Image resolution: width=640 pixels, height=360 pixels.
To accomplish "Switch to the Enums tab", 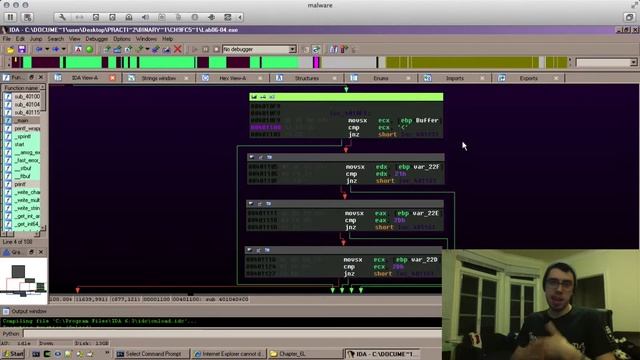I will (380, 78).
